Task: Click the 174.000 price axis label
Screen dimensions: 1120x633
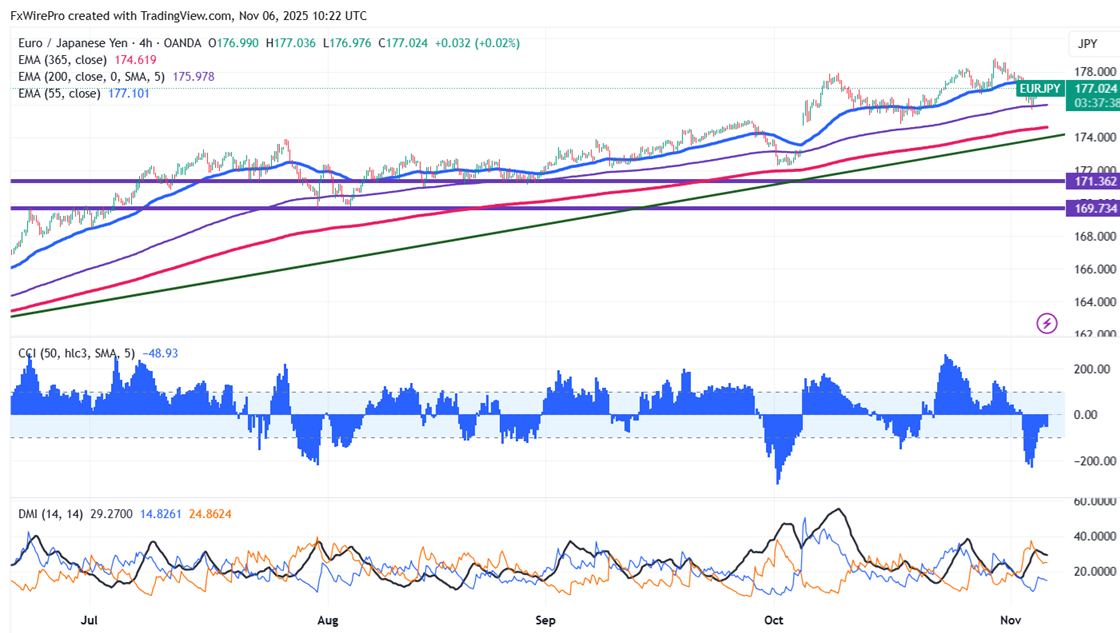Action: (1095, 137)
